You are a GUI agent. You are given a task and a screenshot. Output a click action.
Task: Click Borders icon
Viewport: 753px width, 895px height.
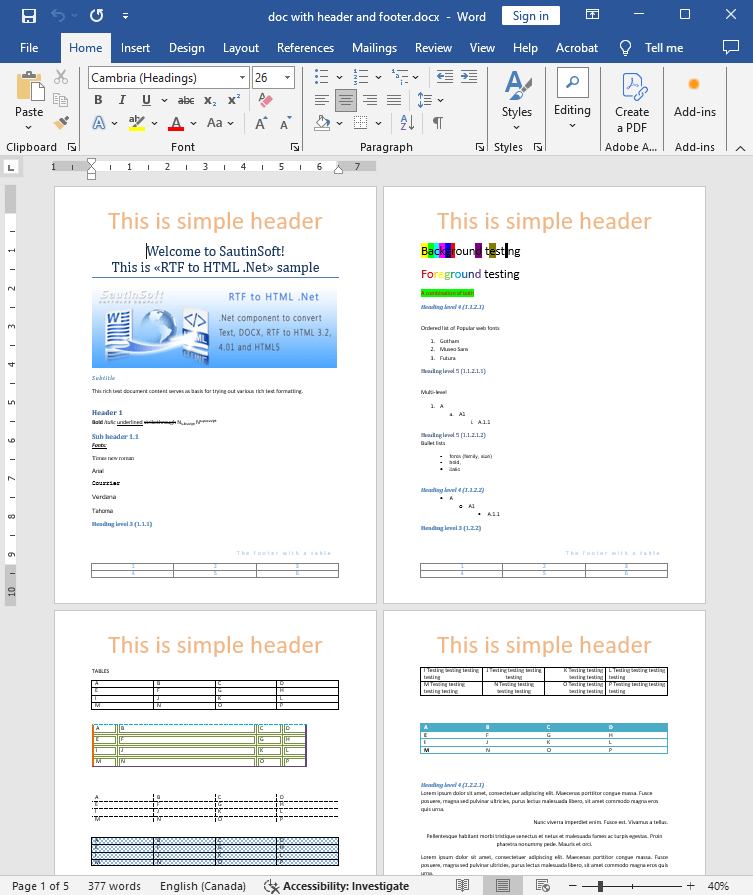(x=360, y=123)
